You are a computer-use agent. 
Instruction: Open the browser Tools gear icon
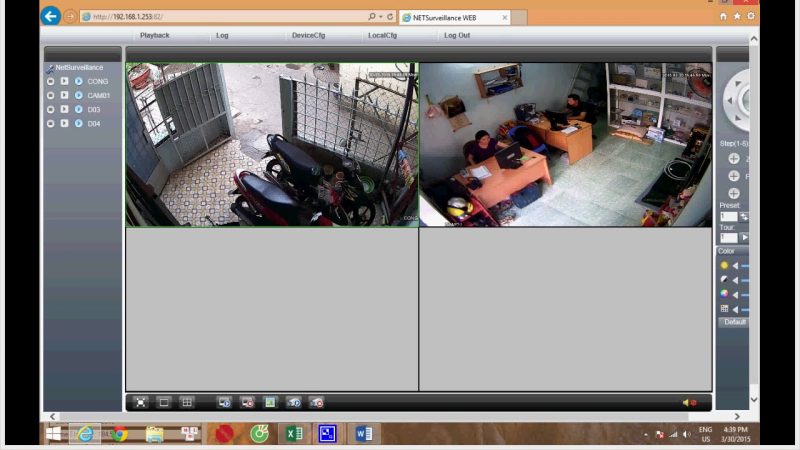point(751,16)
